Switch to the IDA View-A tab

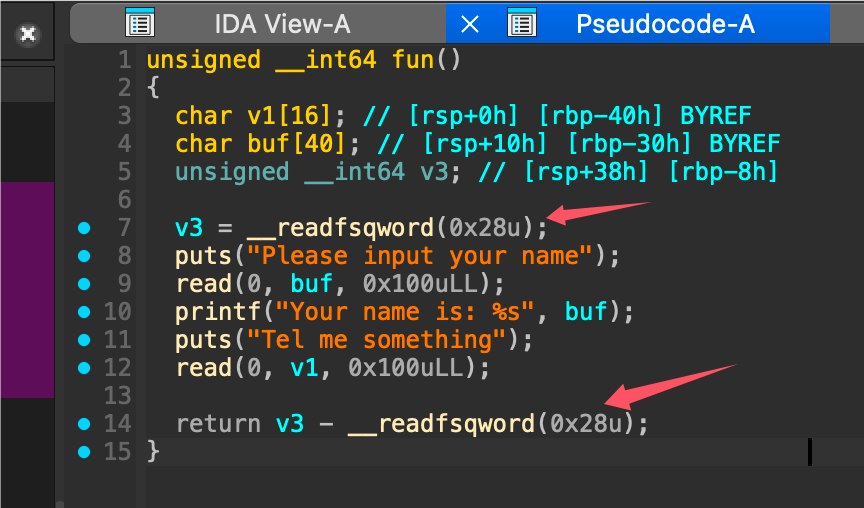click(282, 24)
